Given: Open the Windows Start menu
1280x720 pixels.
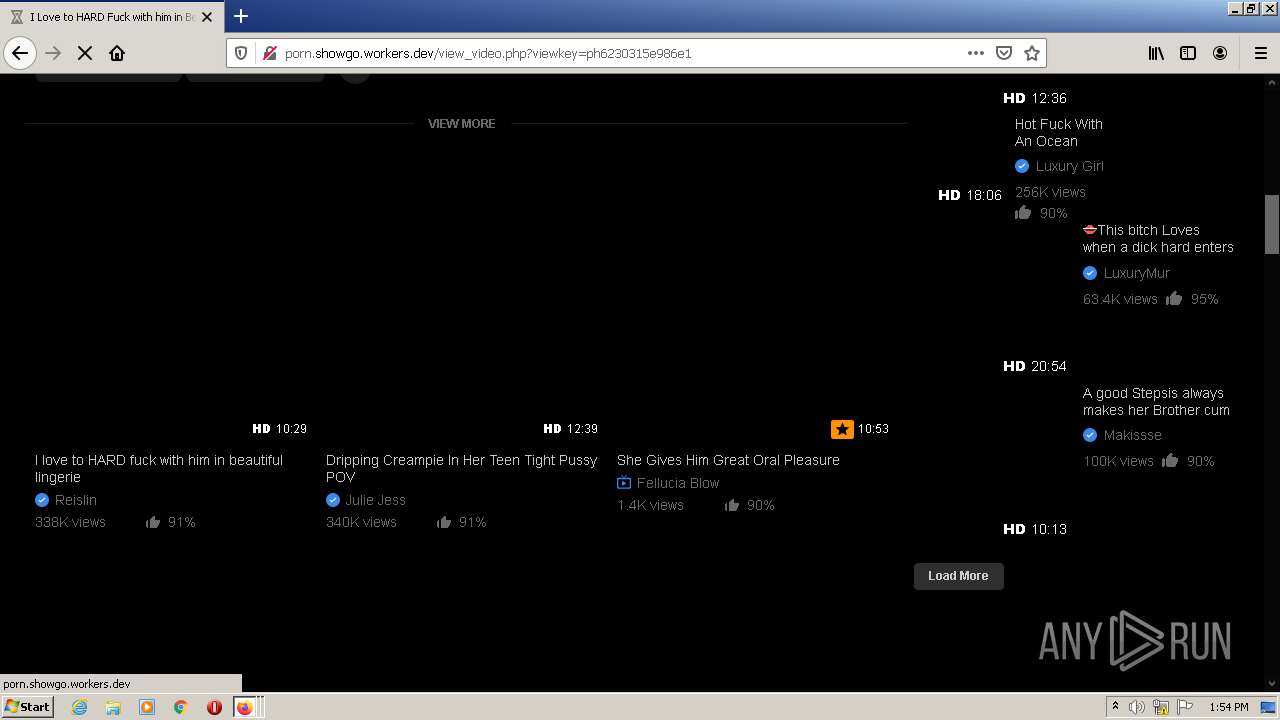Looking at the screenshot, I should pos(27,706).
